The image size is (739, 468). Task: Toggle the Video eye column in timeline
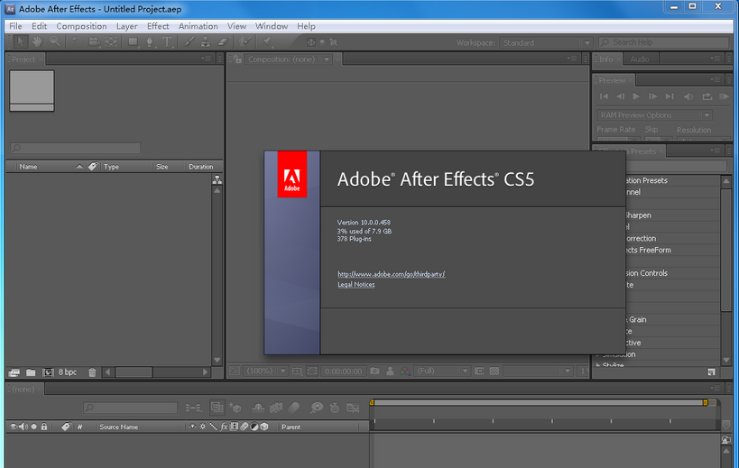pos(13,427)
